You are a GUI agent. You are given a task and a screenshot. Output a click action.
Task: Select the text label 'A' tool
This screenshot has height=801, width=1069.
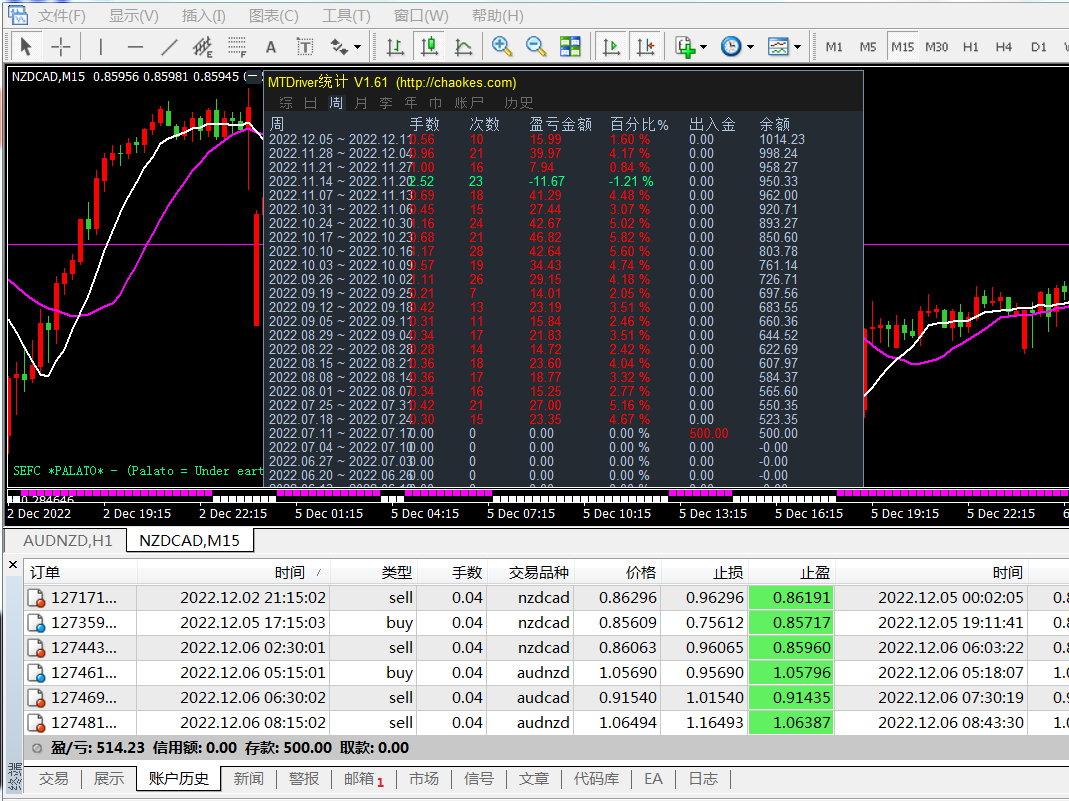click(270, 47)
